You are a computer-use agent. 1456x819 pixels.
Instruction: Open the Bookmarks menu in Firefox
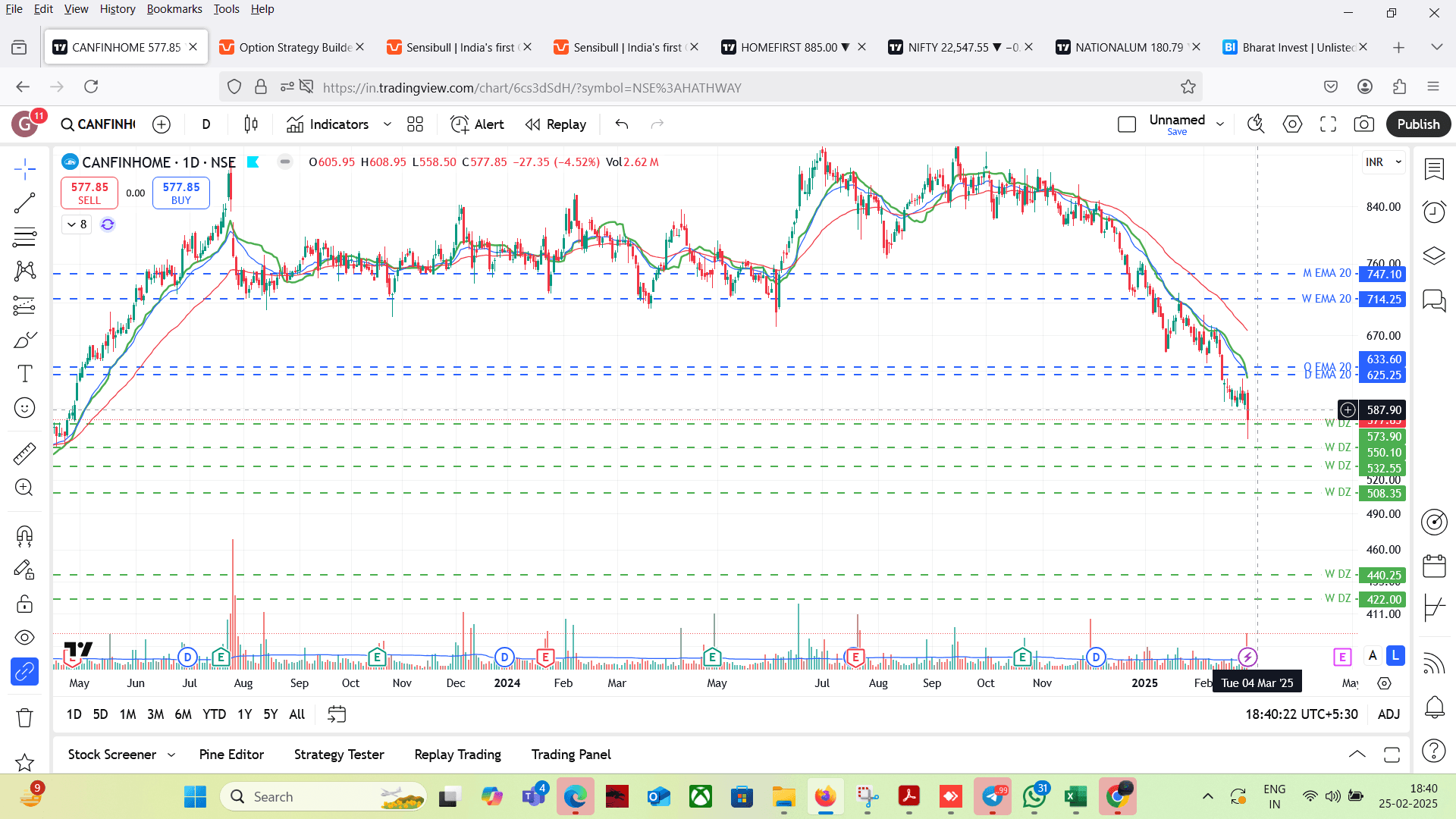click(174, 9)
